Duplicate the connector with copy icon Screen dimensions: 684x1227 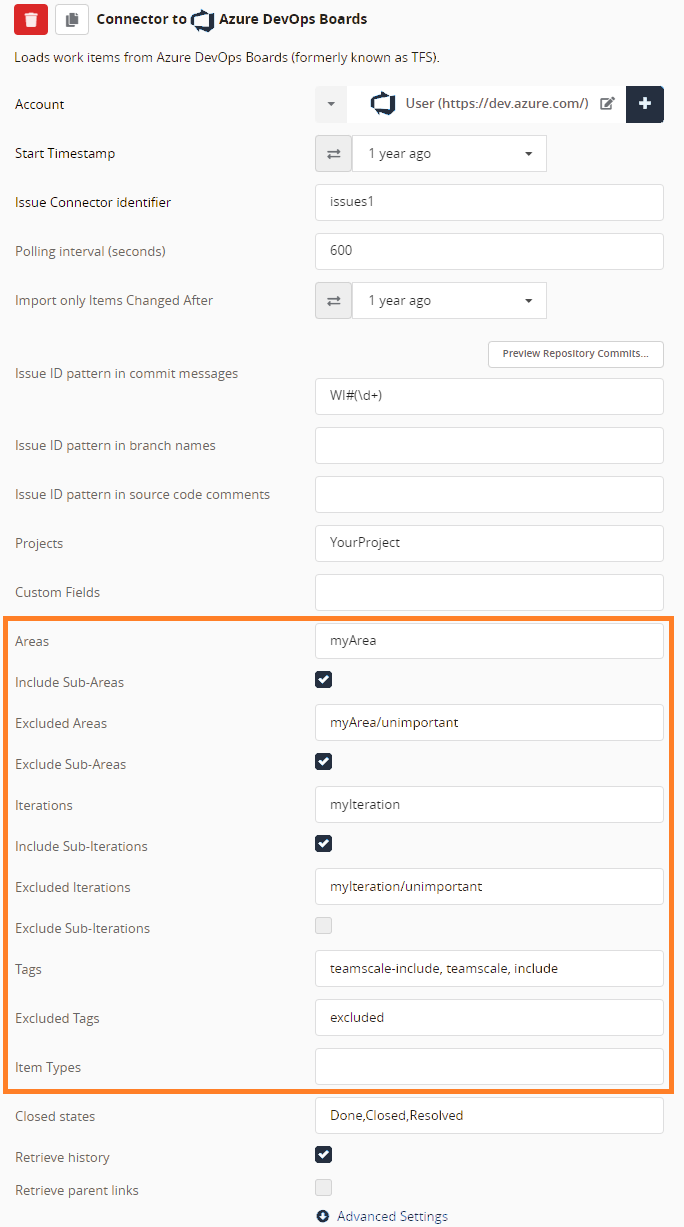tap(71, 19)
